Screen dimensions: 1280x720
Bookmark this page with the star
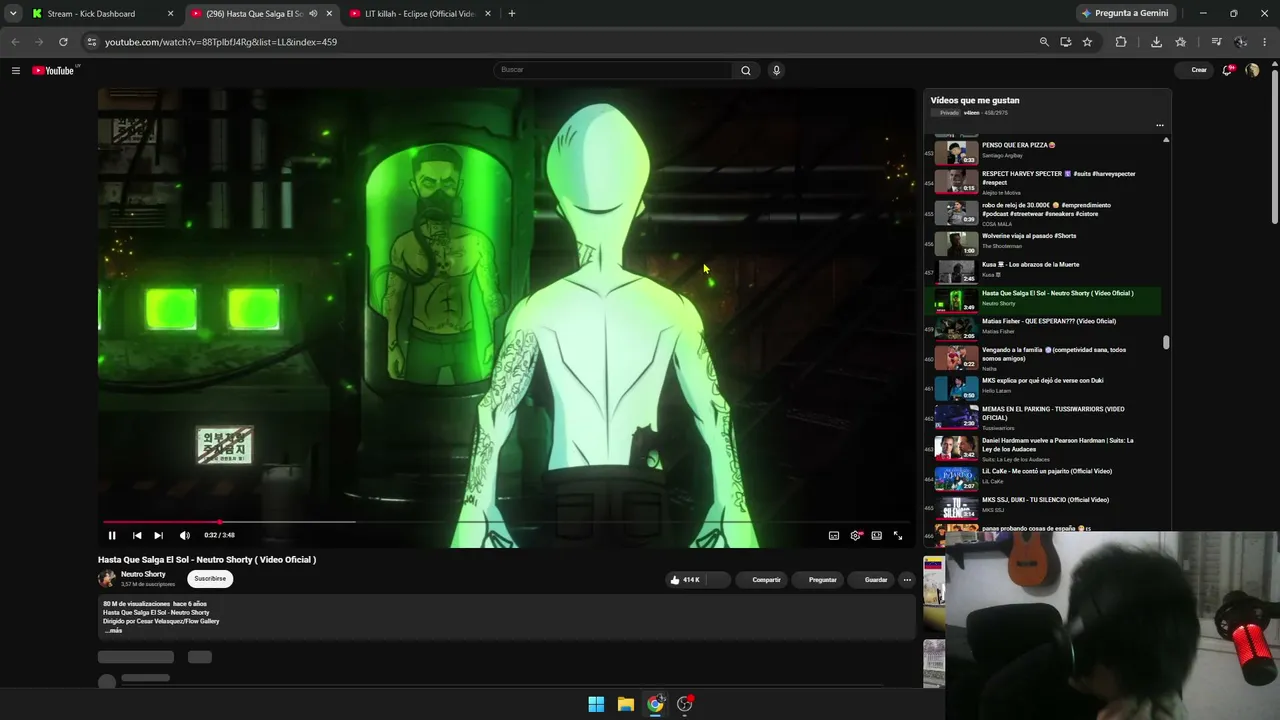pyautogui.click(x=1087, y=42)
